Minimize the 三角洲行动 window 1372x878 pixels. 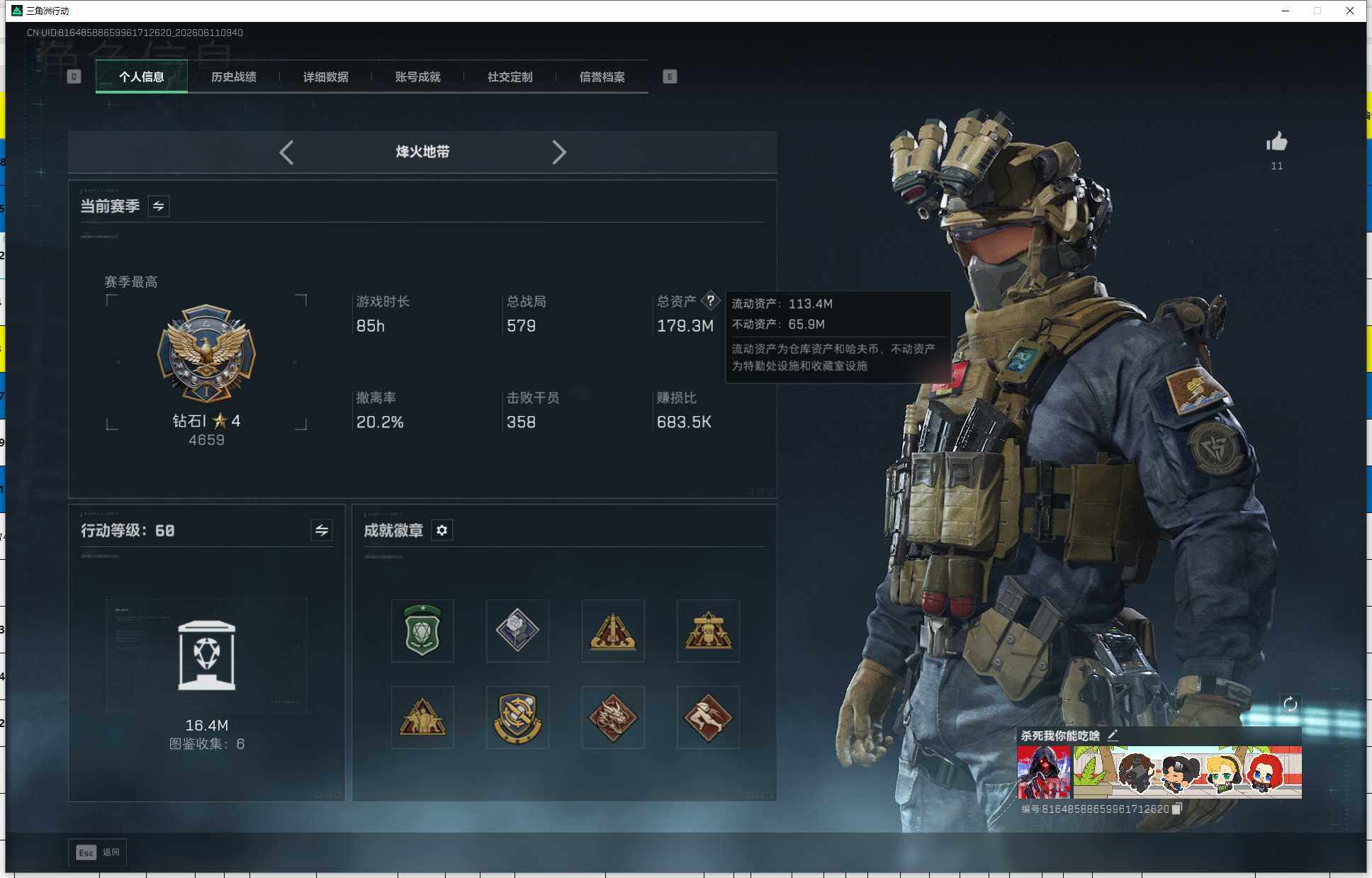click(x=1285, y=11)
